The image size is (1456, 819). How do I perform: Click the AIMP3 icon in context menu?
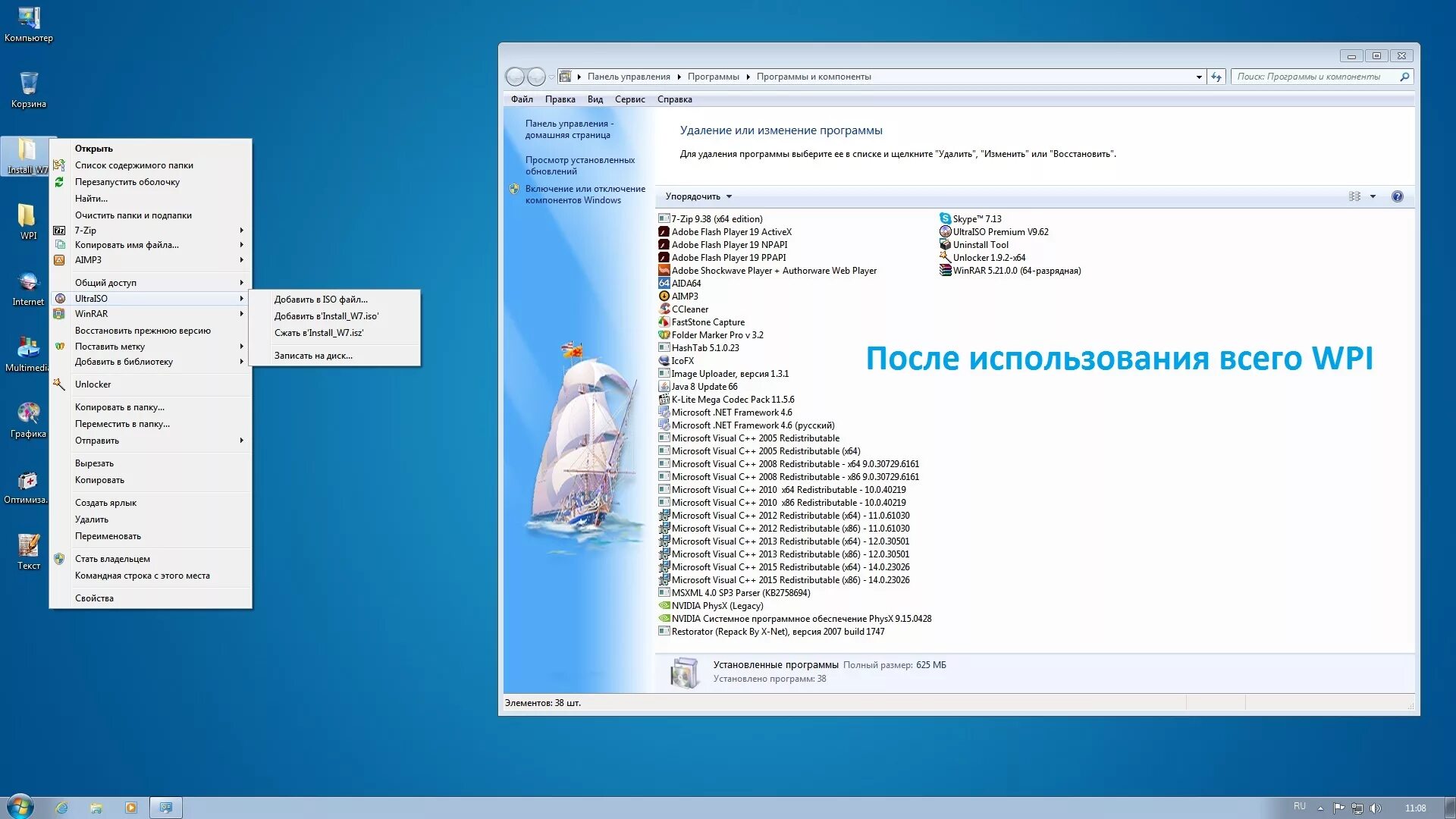[59, 260]
